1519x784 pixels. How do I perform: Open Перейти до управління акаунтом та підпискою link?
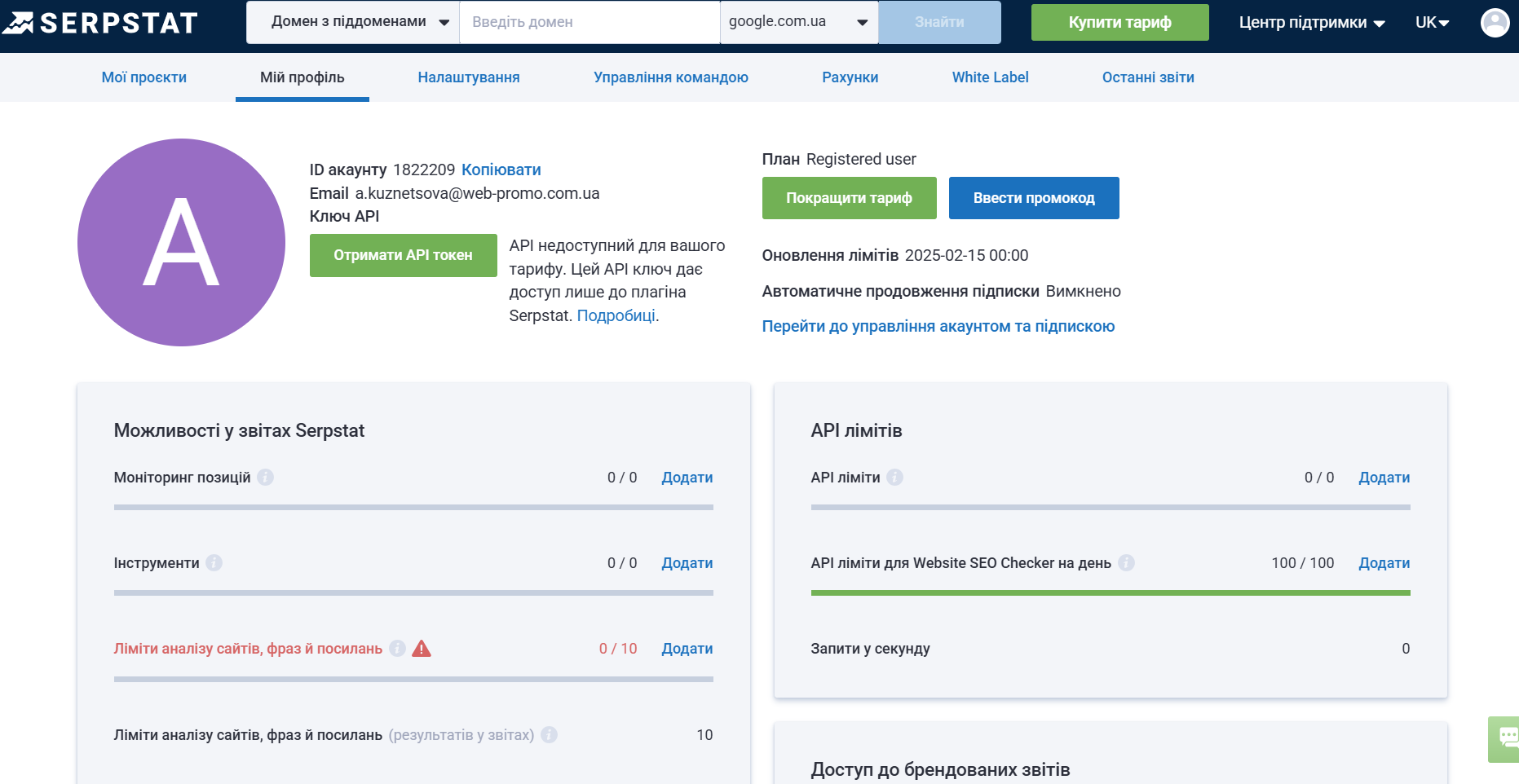click(x=938, y=326)
